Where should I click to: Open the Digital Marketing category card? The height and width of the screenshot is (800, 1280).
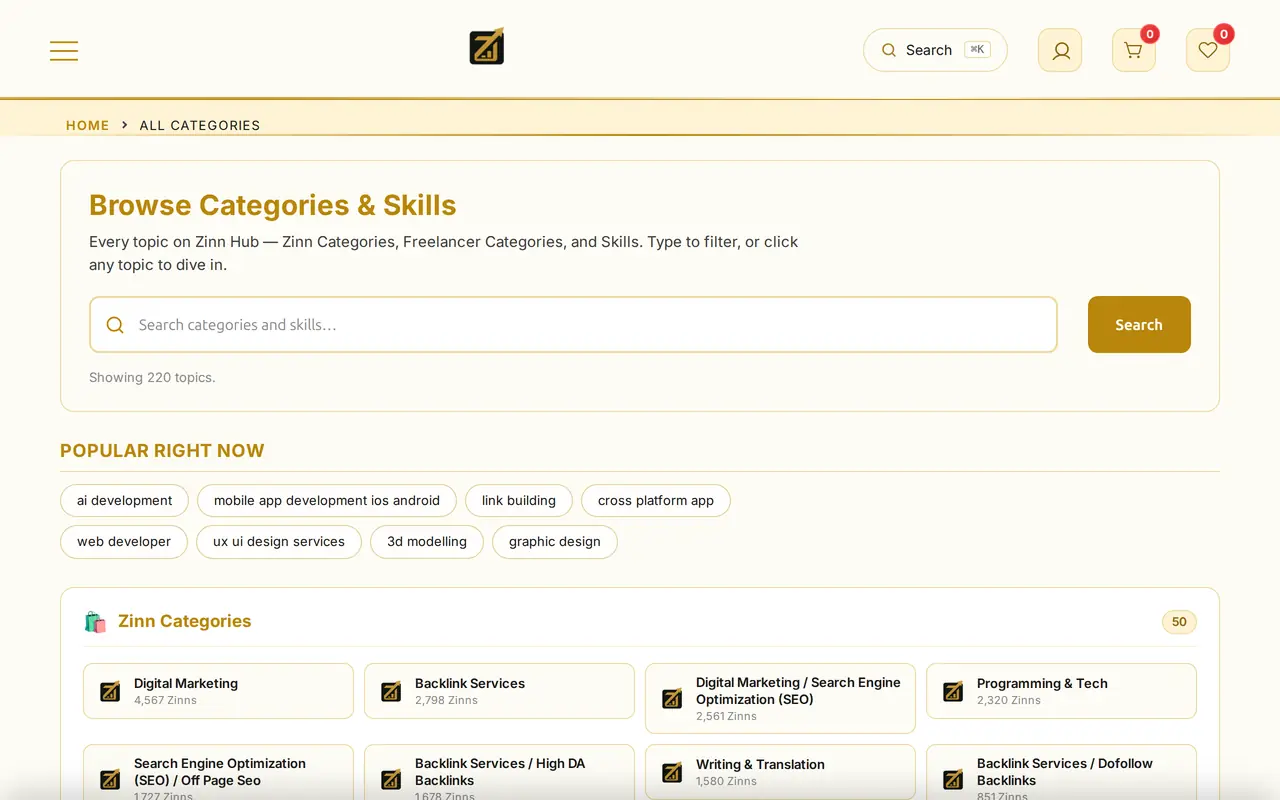(218, 691)
